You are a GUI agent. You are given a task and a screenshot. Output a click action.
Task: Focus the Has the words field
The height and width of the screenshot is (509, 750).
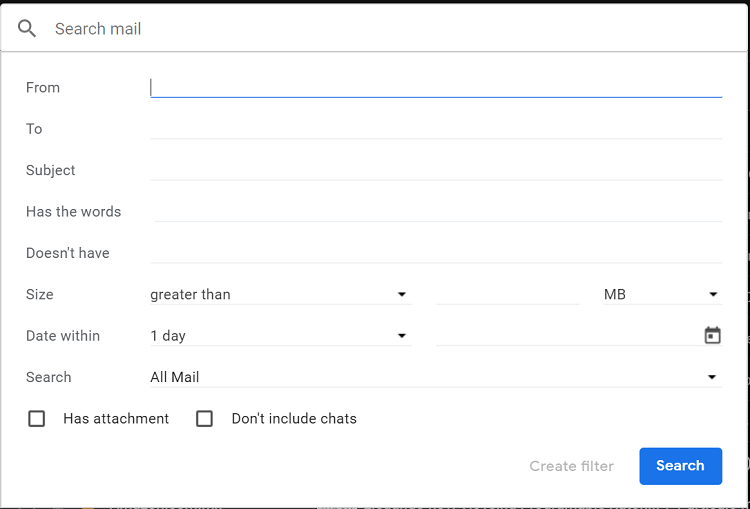click(438, 211)
